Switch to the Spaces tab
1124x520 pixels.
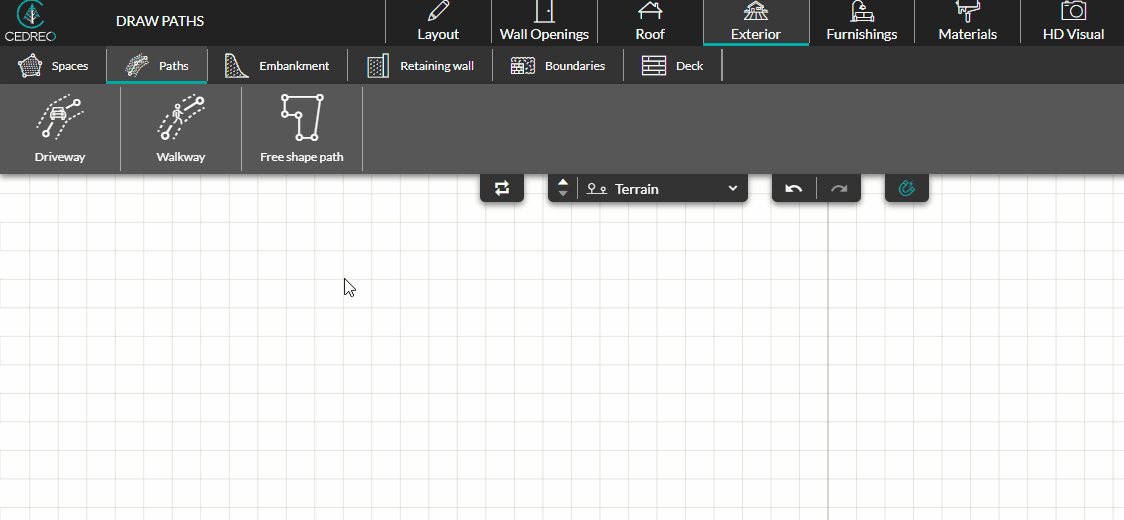point(54,66)
